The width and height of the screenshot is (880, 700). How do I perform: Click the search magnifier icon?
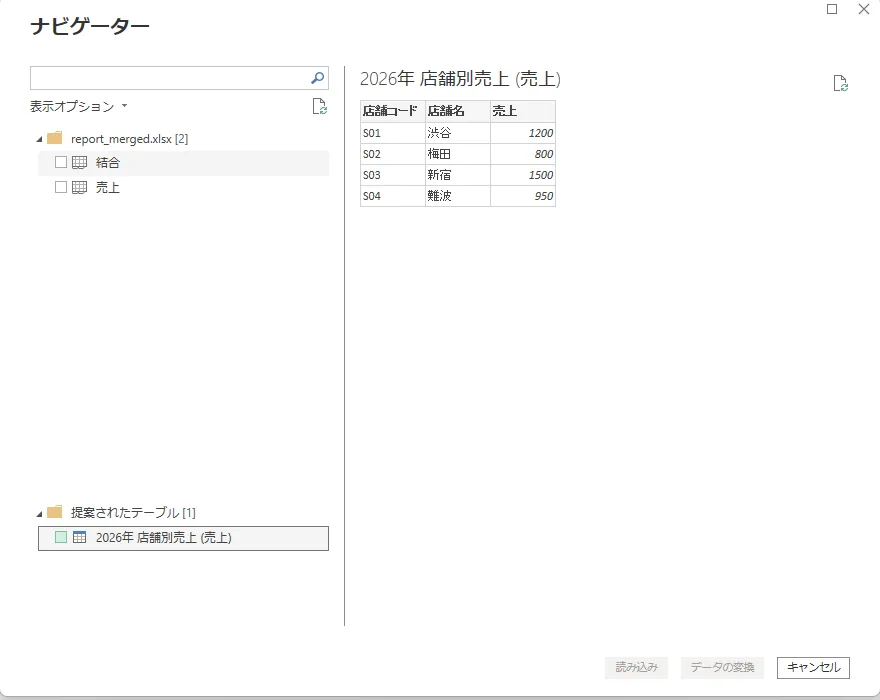point(318,78)
